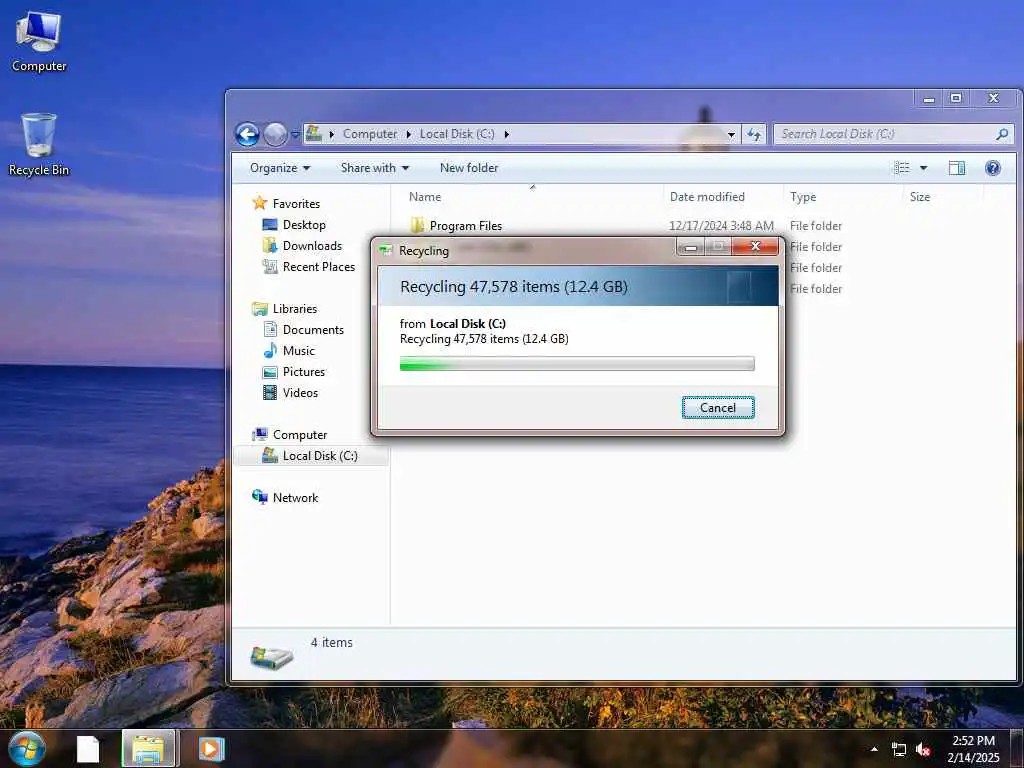This screenshot has height=768, width=1024.
Task: Open the Documents library
Action: [313, 330]
